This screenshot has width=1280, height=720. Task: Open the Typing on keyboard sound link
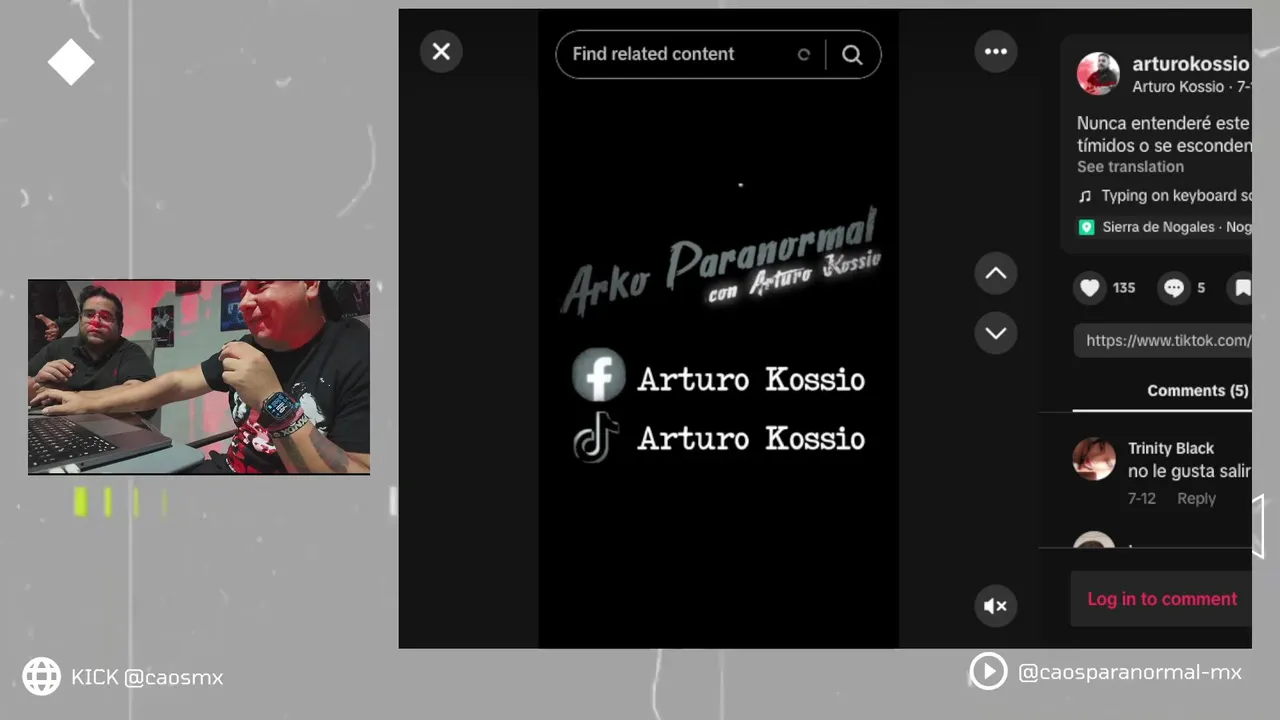click(1175, 196)
